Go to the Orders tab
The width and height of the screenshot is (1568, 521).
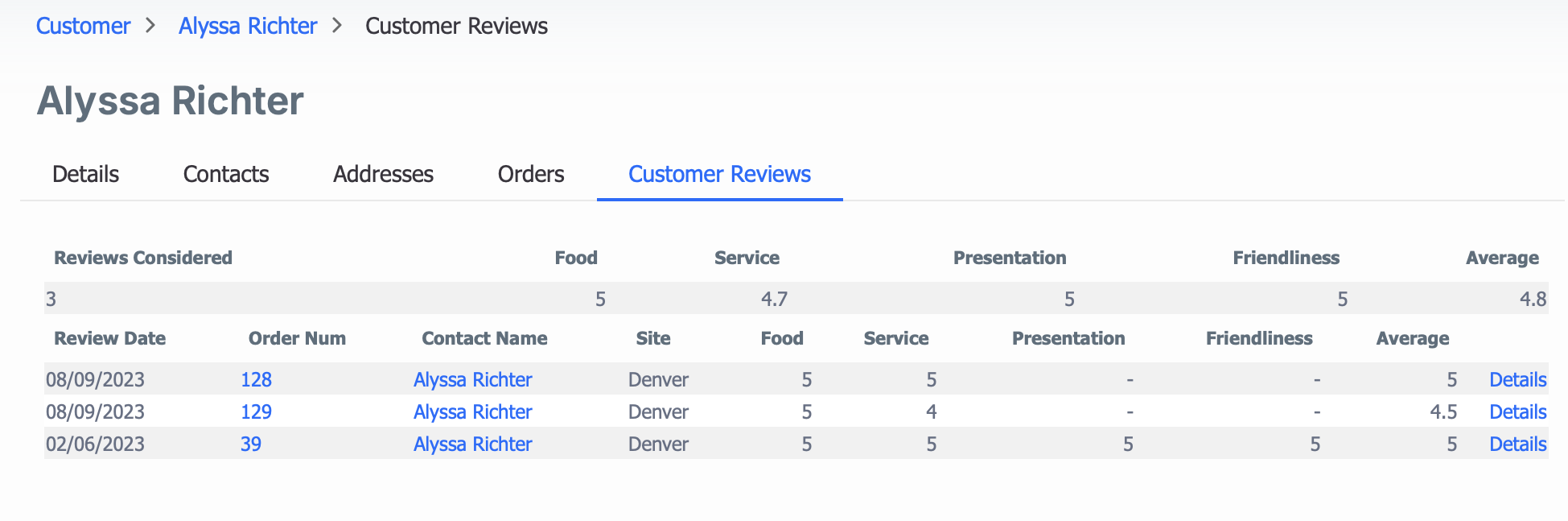531,174
